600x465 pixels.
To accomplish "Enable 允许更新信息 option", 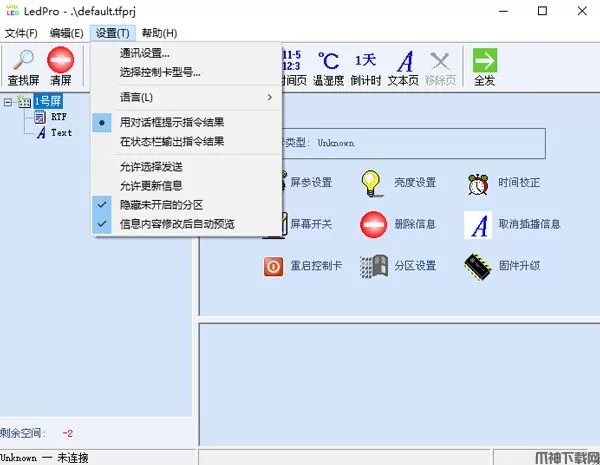I will click(187, 186).
